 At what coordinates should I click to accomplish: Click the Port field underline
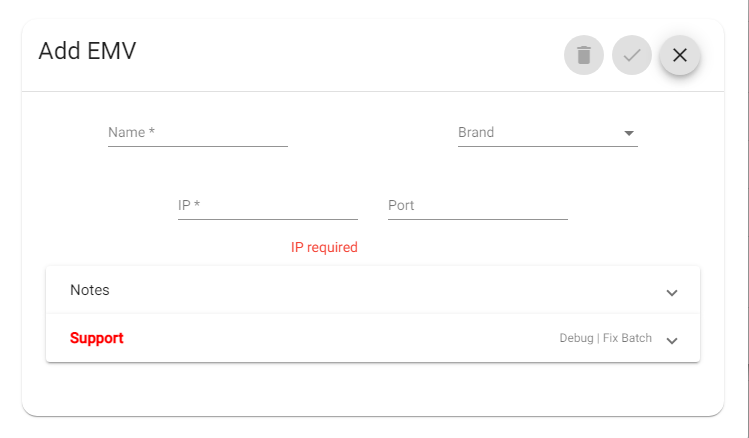point(478,219)
